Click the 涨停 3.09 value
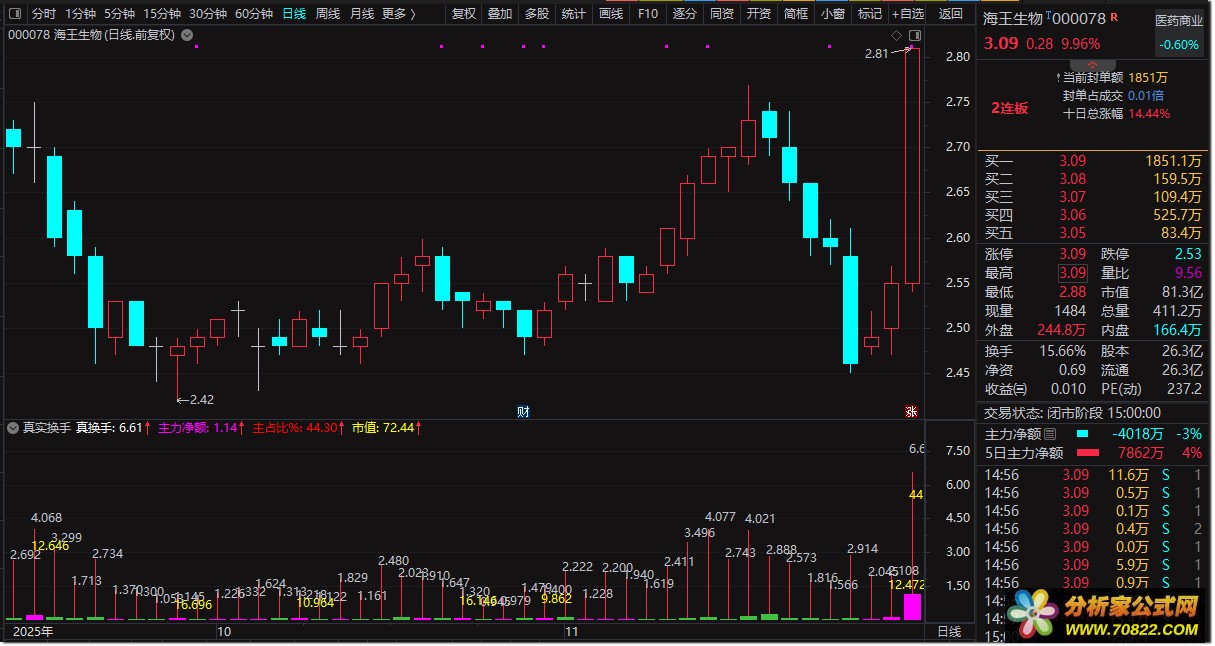This screenshot has width=1215, height=646. [x=1072, y=254]
